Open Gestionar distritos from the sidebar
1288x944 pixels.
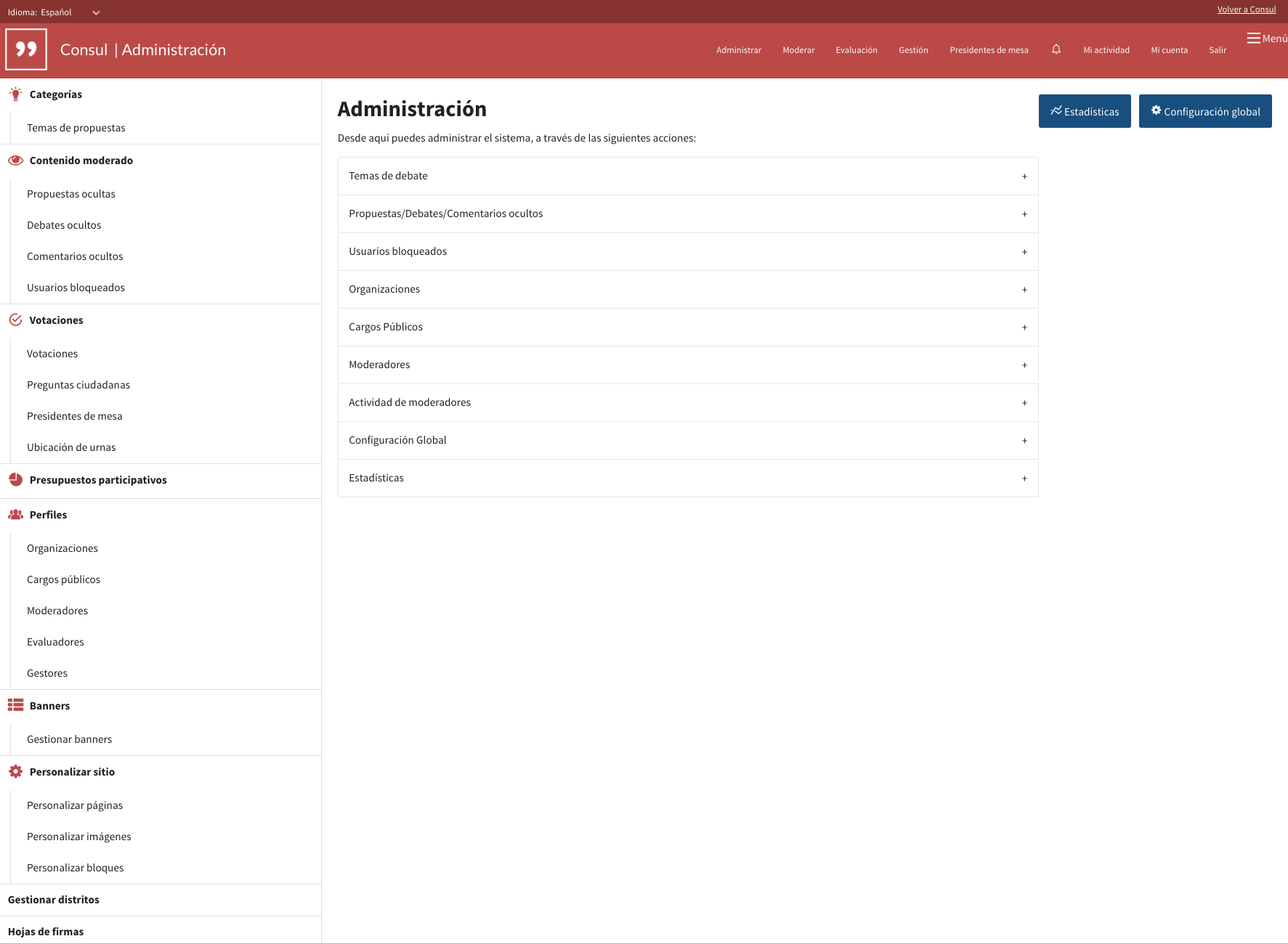(x=53, y=899)
